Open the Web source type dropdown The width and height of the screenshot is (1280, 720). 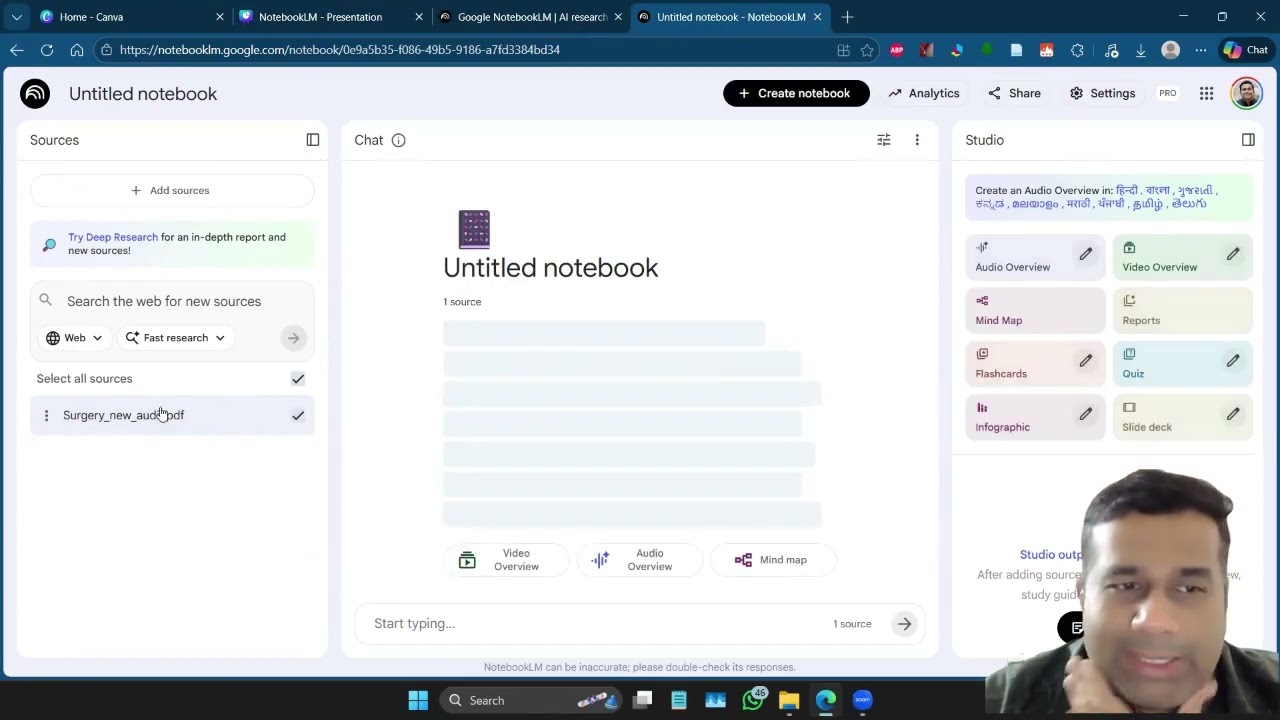pos(75,338)
